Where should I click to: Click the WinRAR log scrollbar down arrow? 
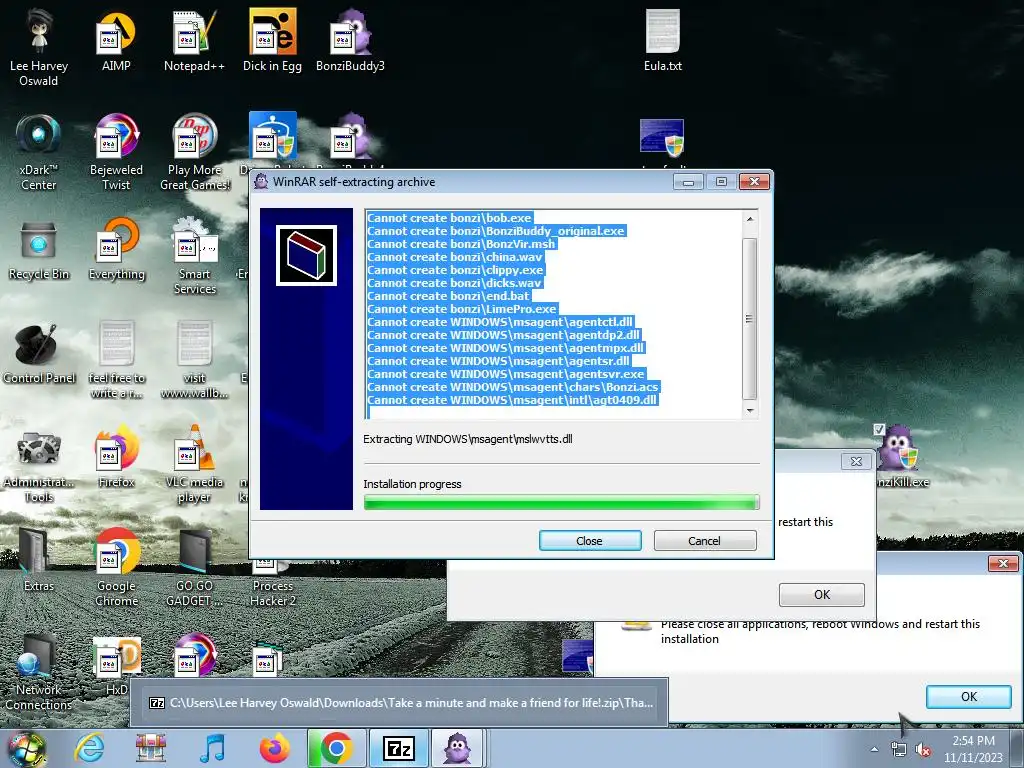[x=750, y=410]
